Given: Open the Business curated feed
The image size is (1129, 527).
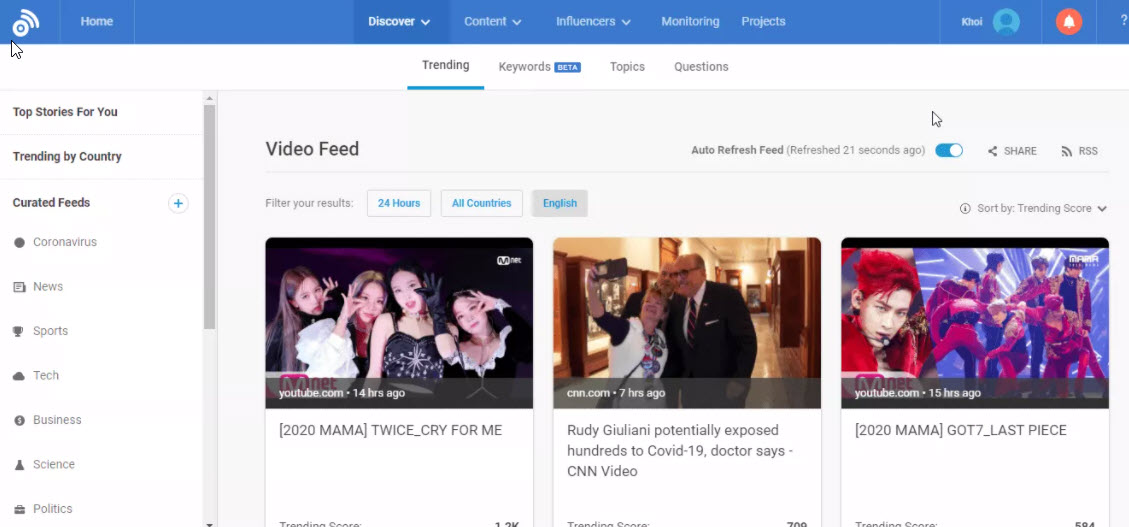Looking at the screenshot, I should coord(57,420).
